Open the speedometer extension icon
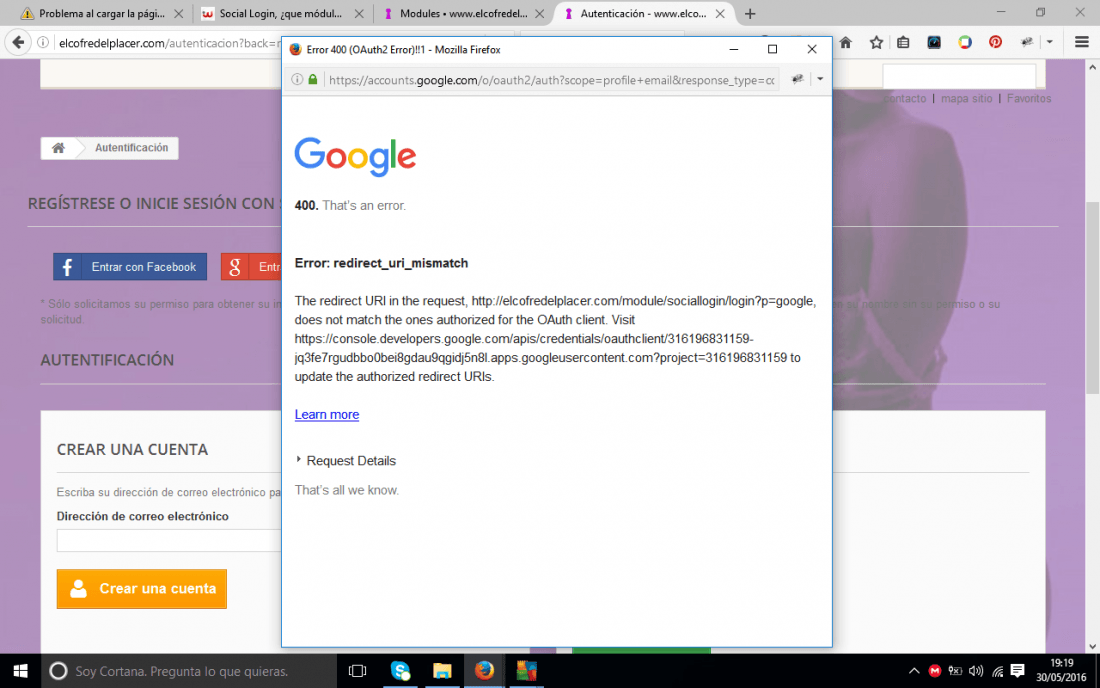 point(934,43)
